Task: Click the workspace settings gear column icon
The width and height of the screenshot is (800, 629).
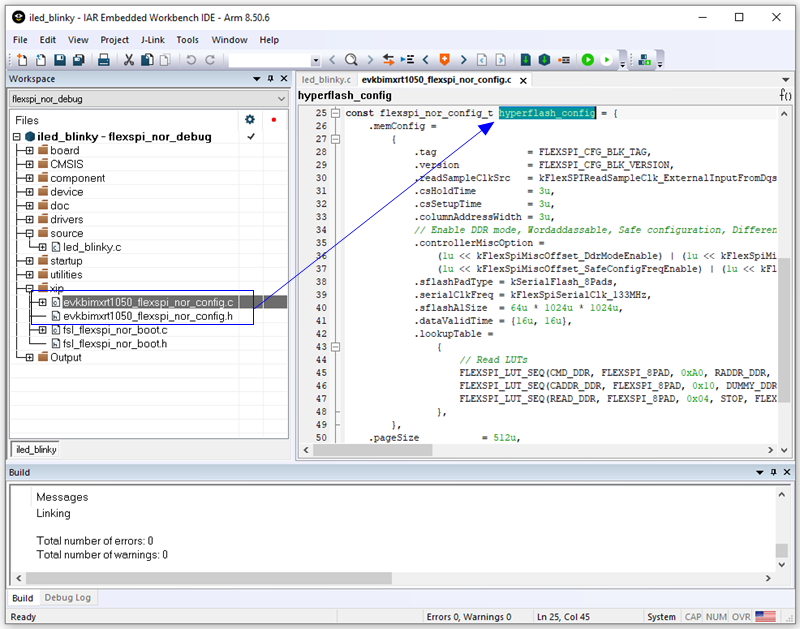Action: click(250, 119)
